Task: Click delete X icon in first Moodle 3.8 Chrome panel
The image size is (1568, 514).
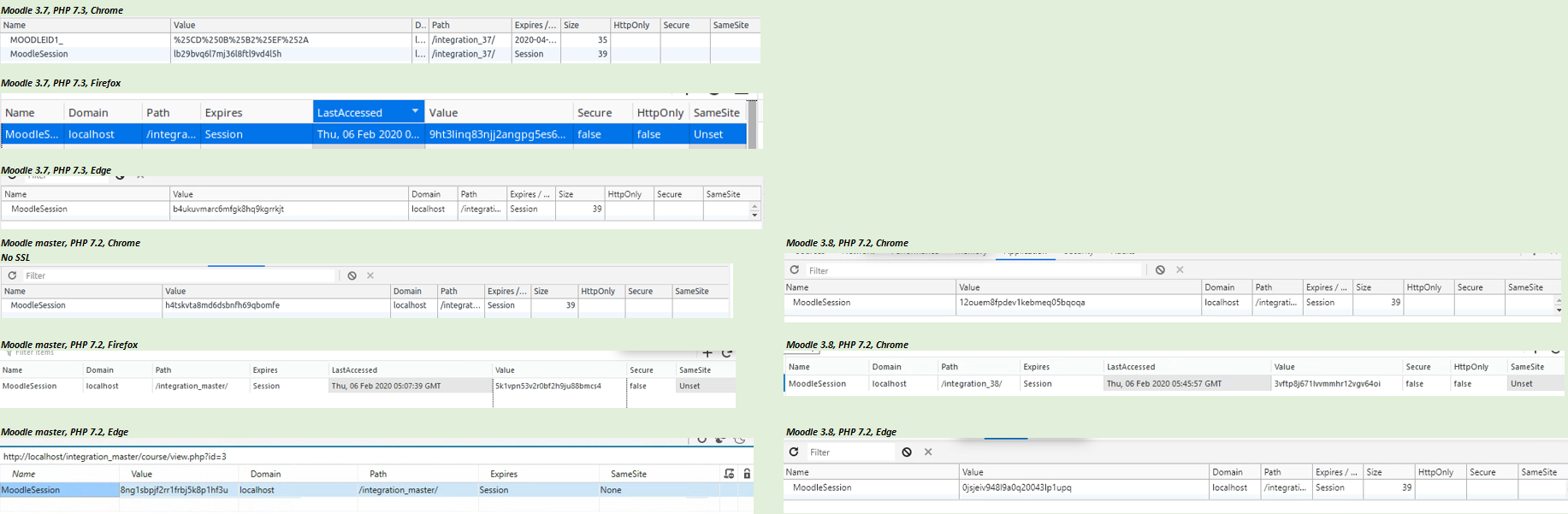Action: [x=1180, y=269]
